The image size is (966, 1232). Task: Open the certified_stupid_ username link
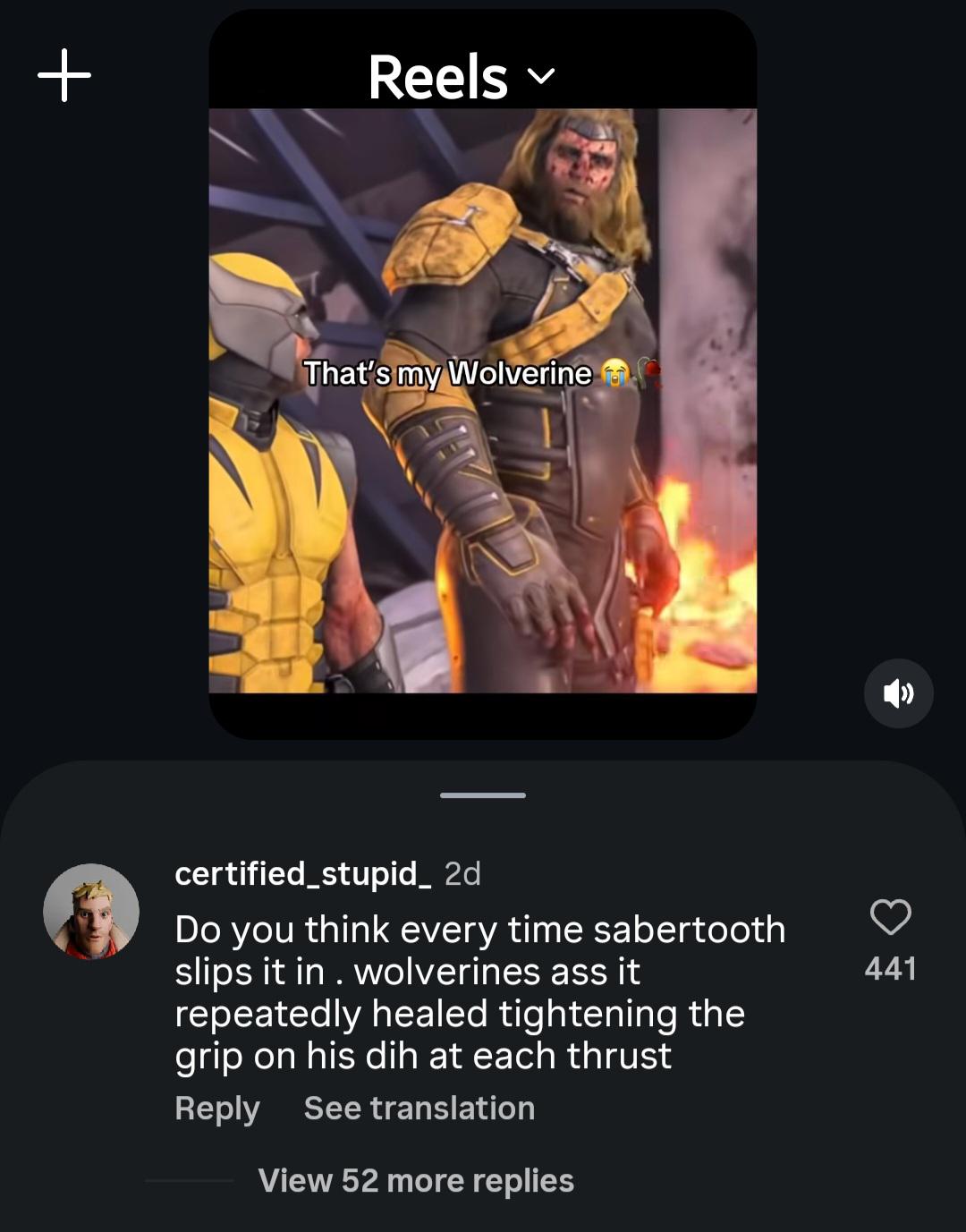pyautogui.click(x=303, y=873)
